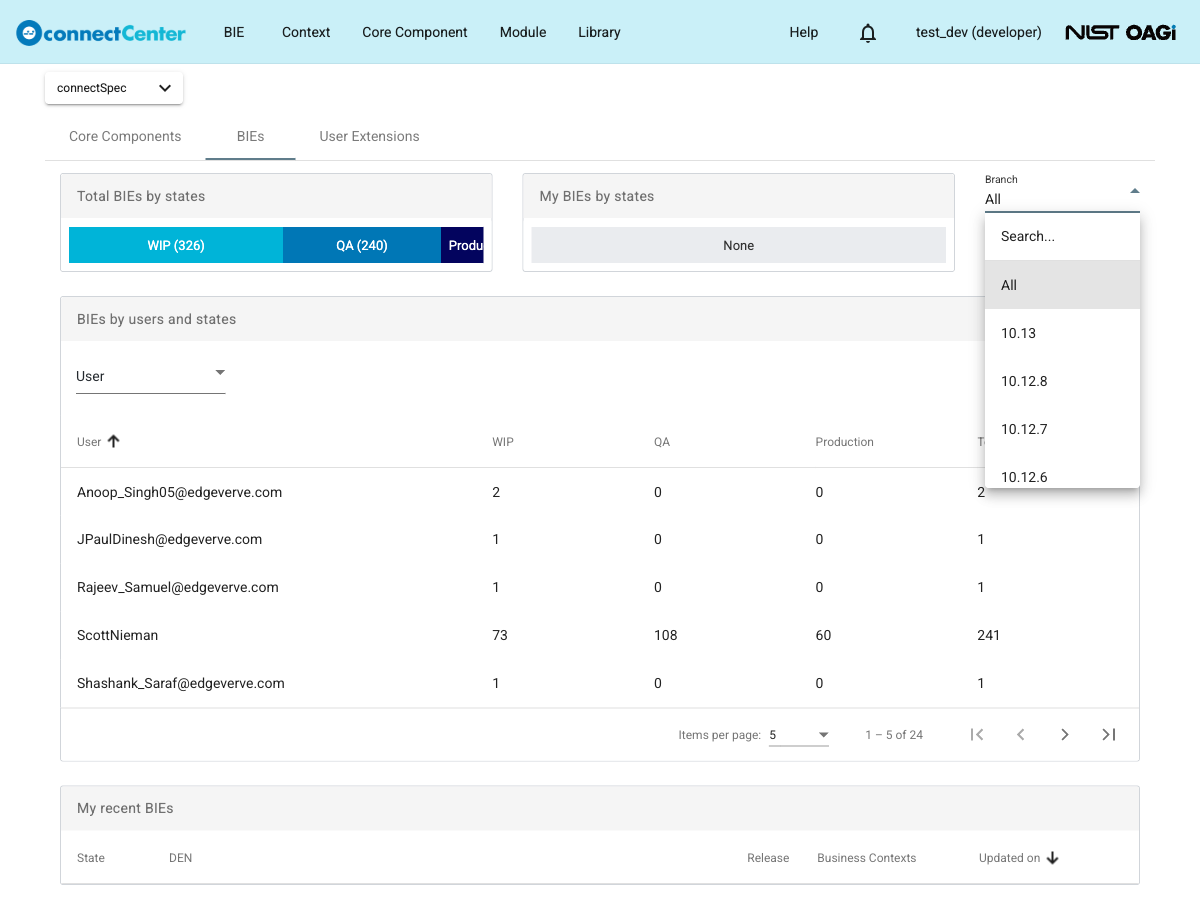The image size is (1200, 913).
Task: Select branch 10.12.7
Action: (x=1062, y=429)
